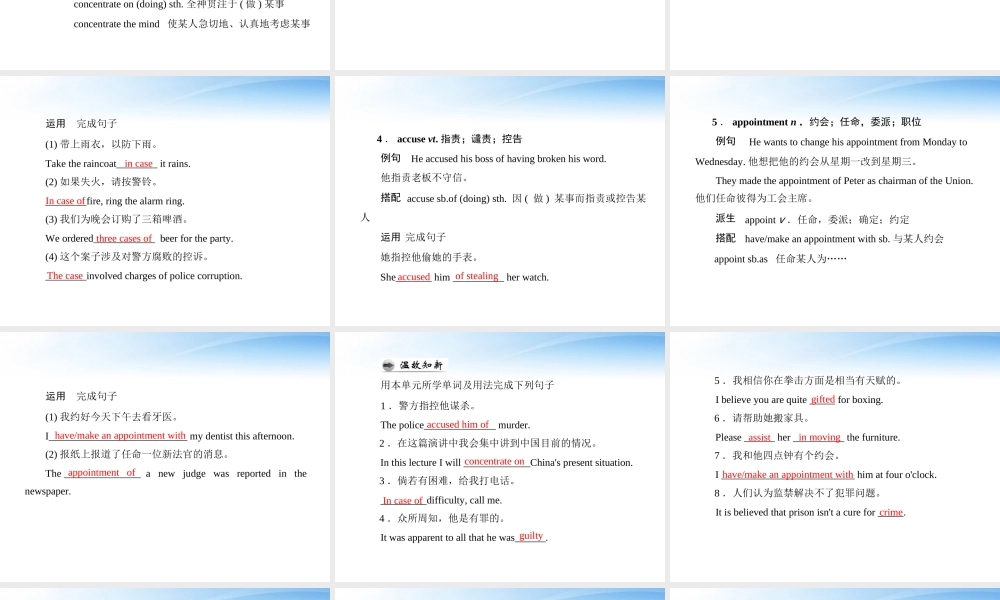Click '派生 appoint v.' derivative line
Viewport: 1000px width, 600px height.
pos(812,219)
